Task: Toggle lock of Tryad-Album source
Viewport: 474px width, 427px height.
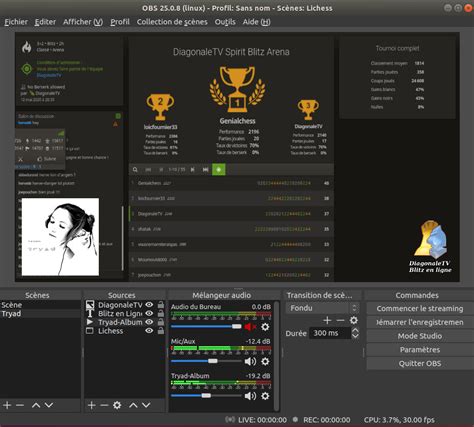Action: [161, 322]
